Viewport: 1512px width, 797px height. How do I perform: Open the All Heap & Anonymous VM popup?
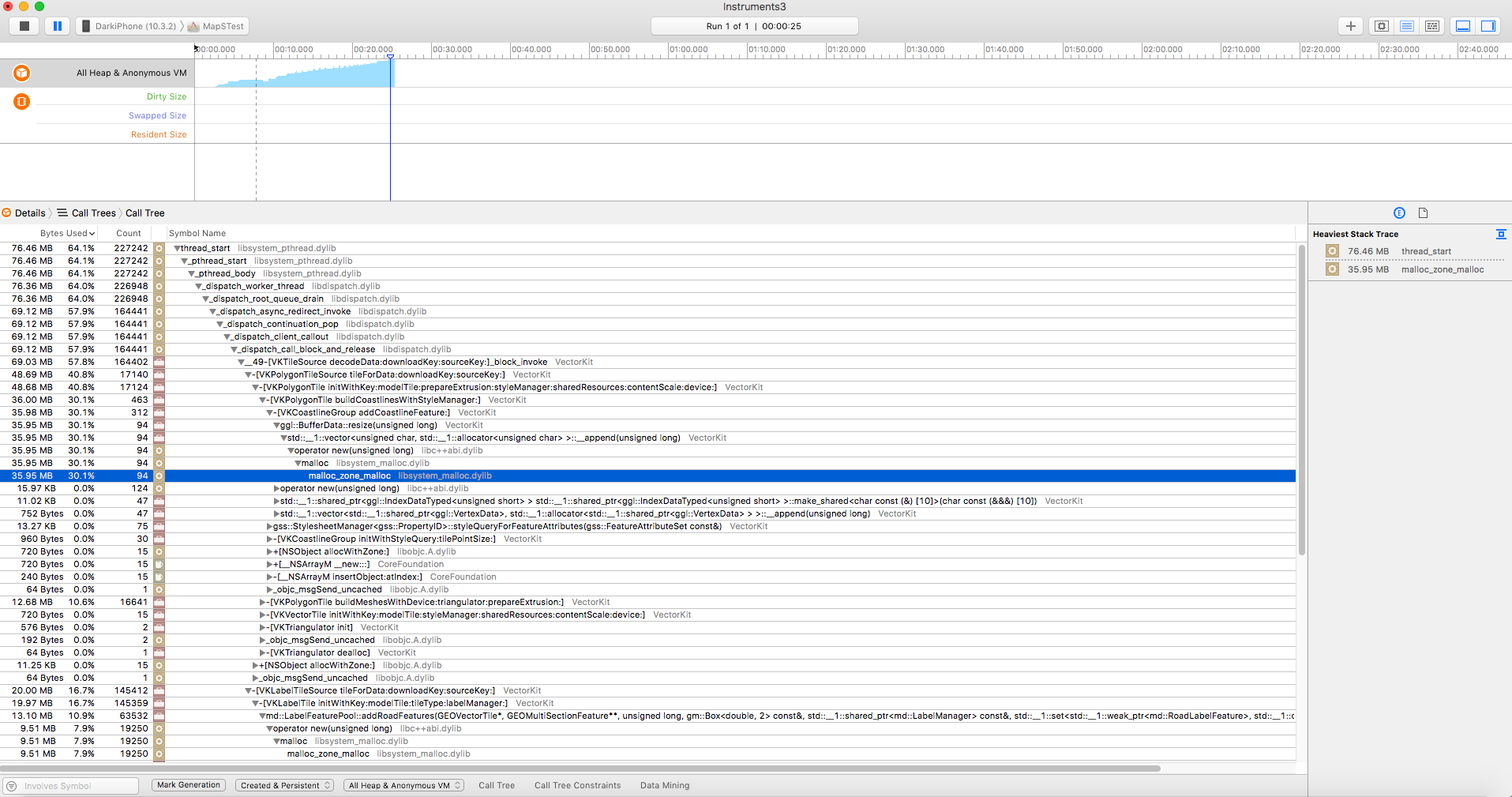click(x=404, y=785)
